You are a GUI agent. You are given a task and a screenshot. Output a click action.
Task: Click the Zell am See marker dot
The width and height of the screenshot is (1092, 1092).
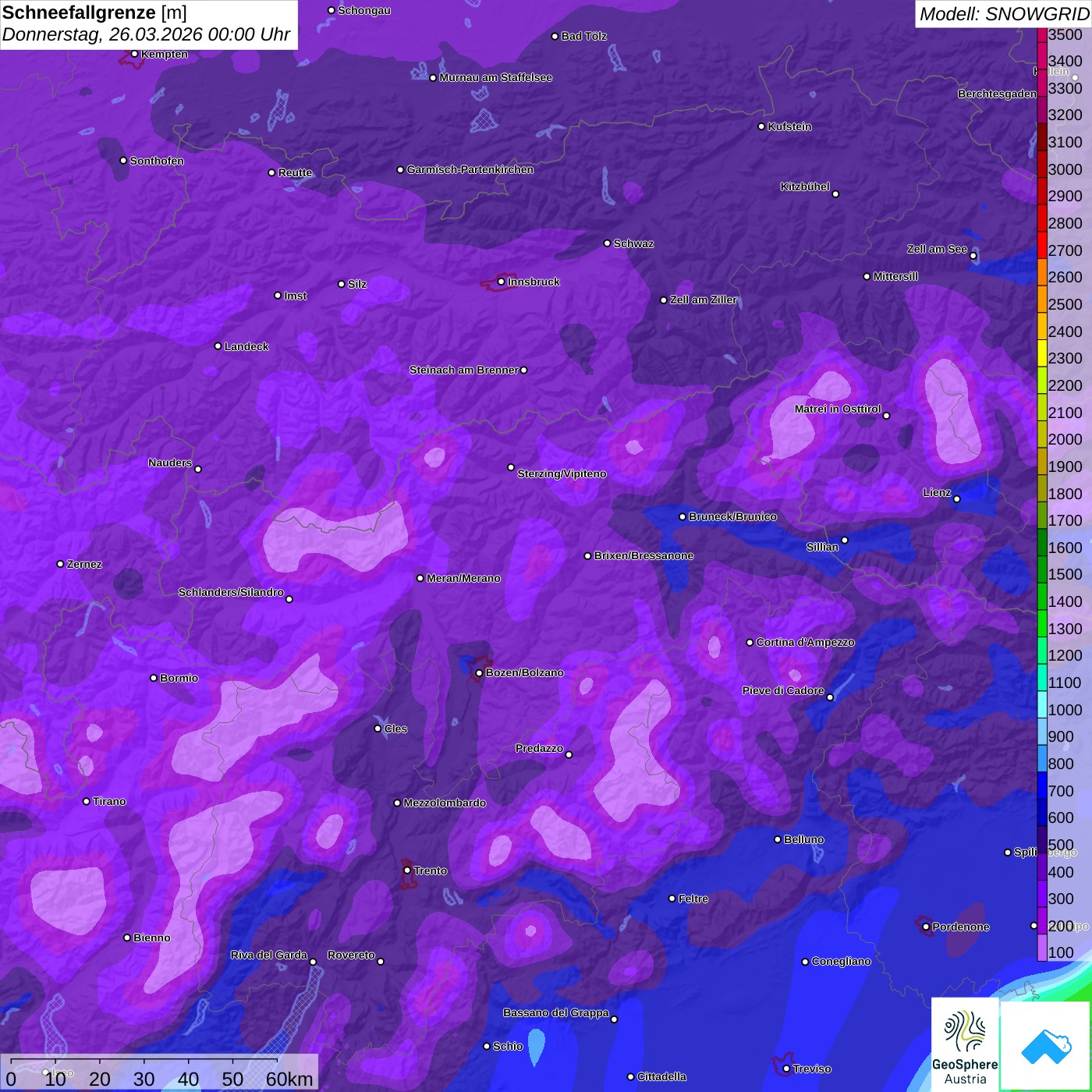pos(973,255)
